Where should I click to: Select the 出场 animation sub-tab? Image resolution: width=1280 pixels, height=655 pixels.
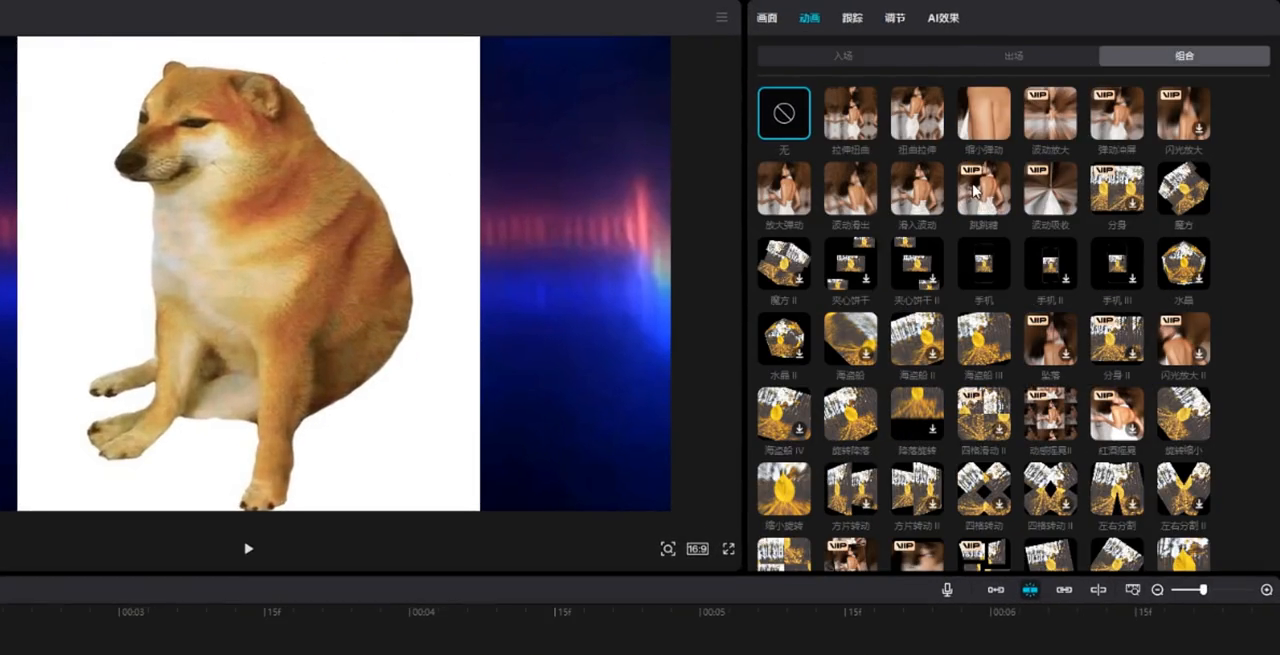[x=1014, y=56]
